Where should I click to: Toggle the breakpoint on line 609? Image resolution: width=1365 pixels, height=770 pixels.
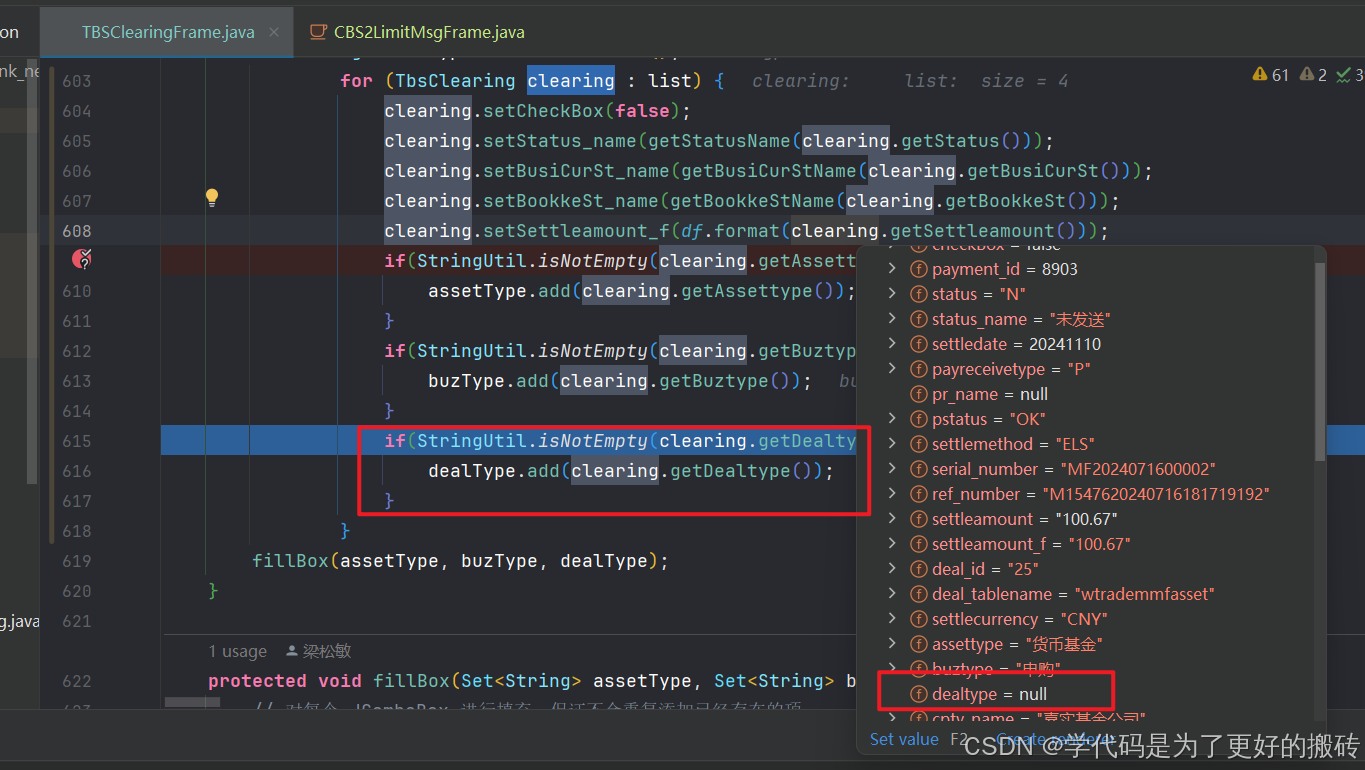(82, 259)
